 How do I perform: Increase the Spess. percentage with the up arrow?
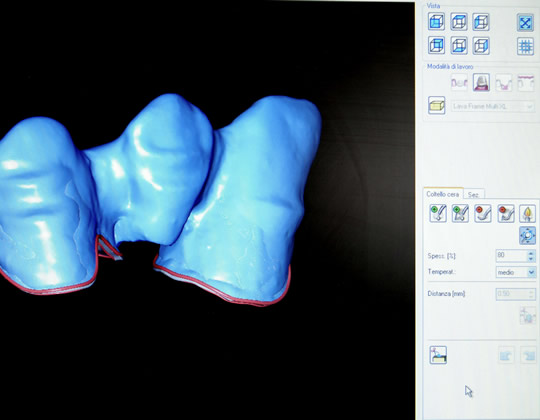[x=531, y=253]
